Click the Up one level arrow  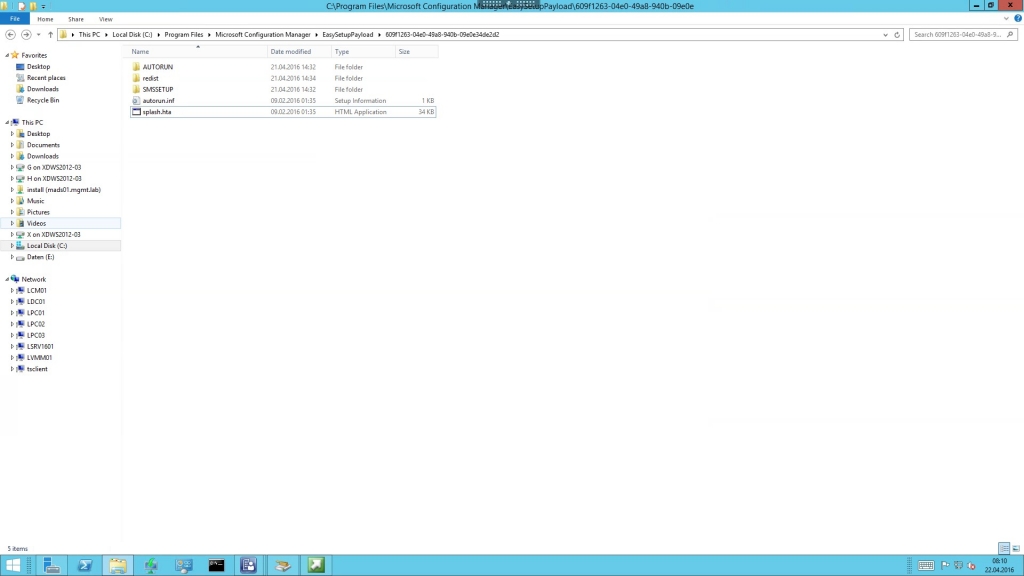point(50,34)
